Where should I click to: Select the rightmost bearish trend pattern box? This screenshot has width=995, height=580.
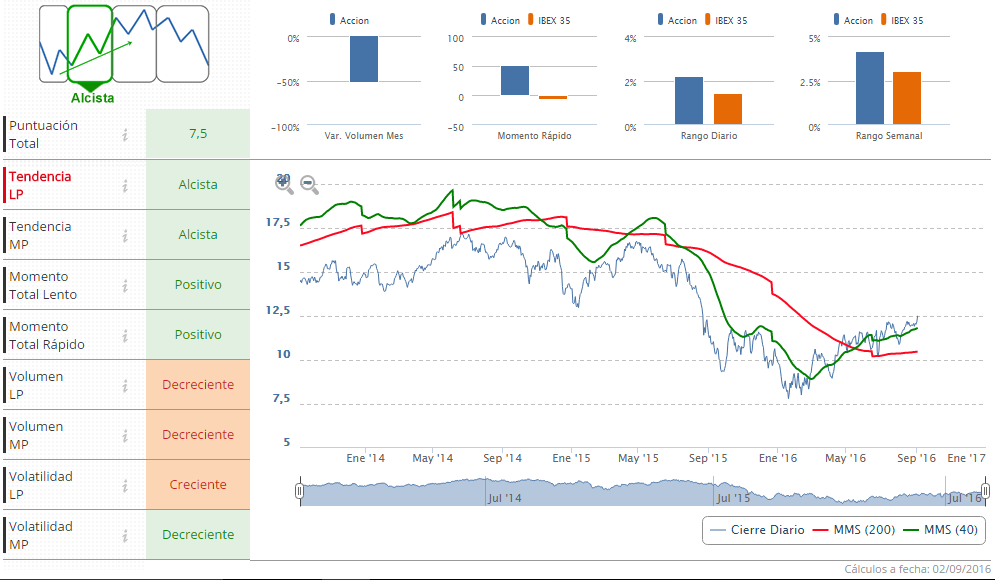pos(184,44)
